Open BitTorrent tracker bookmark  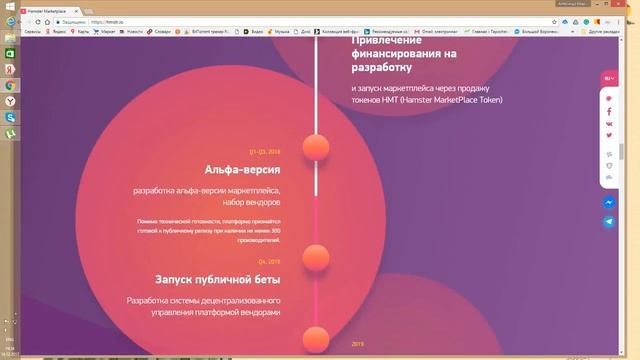click(207, 31)
